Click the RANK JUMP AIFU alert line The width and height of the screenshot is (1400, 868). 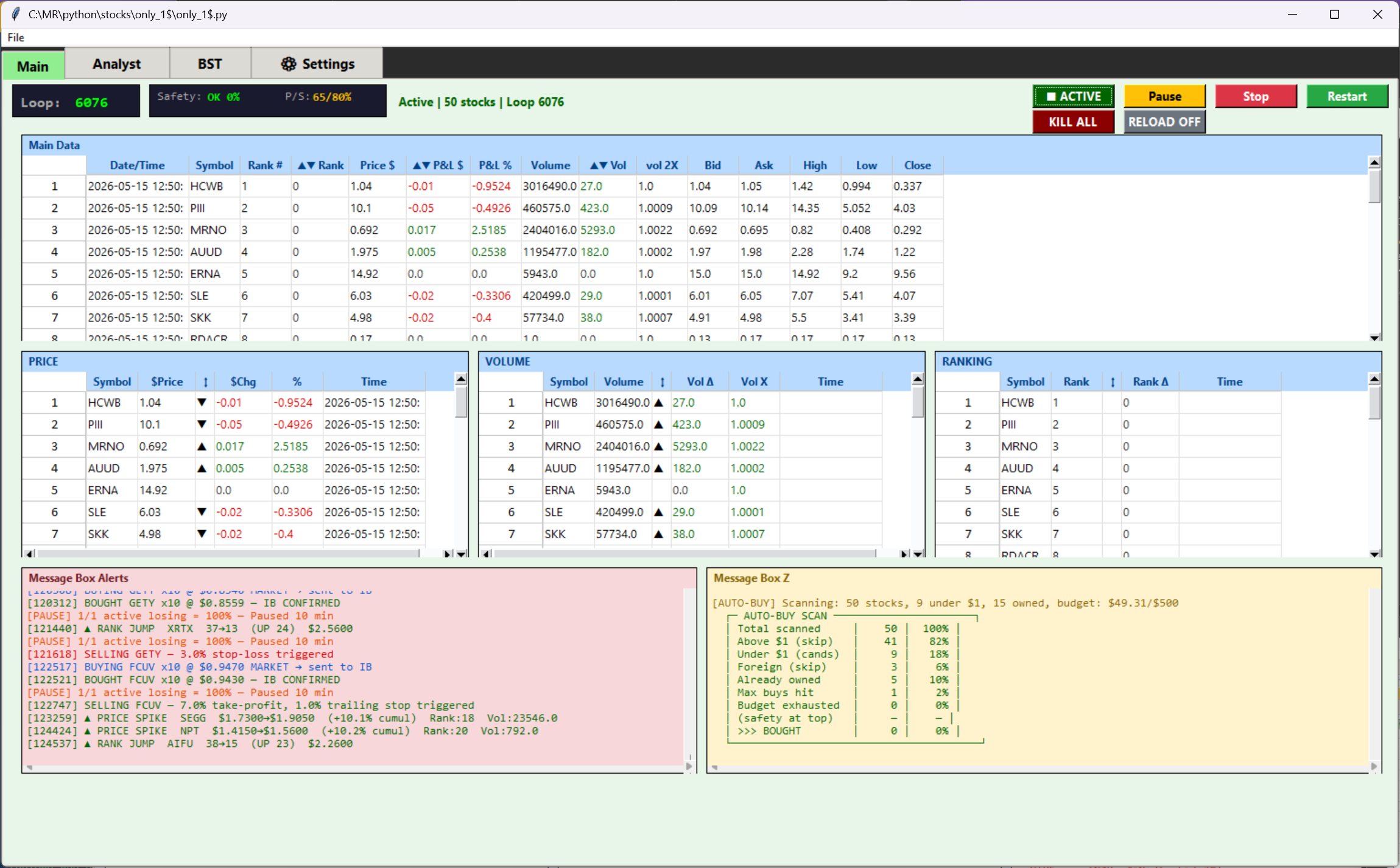190,743
